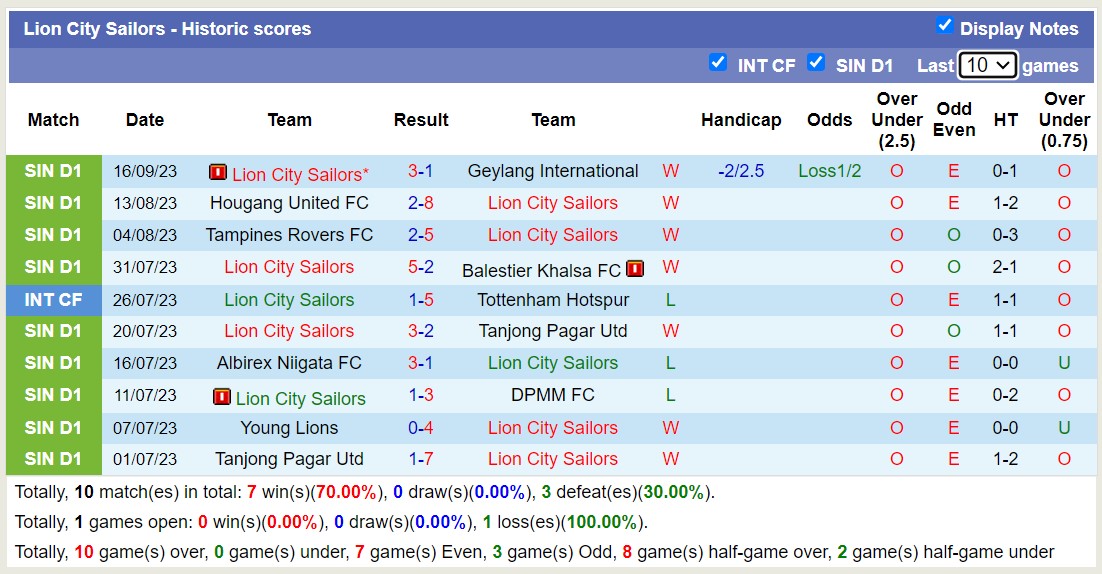This screenshot has height=574, width=1102.
Task: Click Tampines Rovers FC team name
Action: 289,235
